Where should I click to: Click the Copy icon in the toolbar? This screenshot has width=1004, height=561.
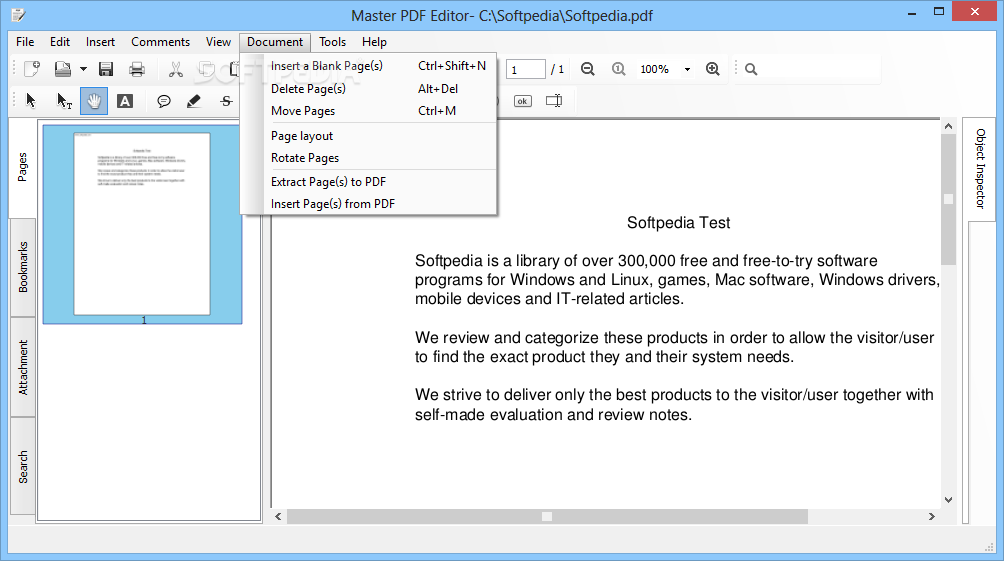point(206,69)
